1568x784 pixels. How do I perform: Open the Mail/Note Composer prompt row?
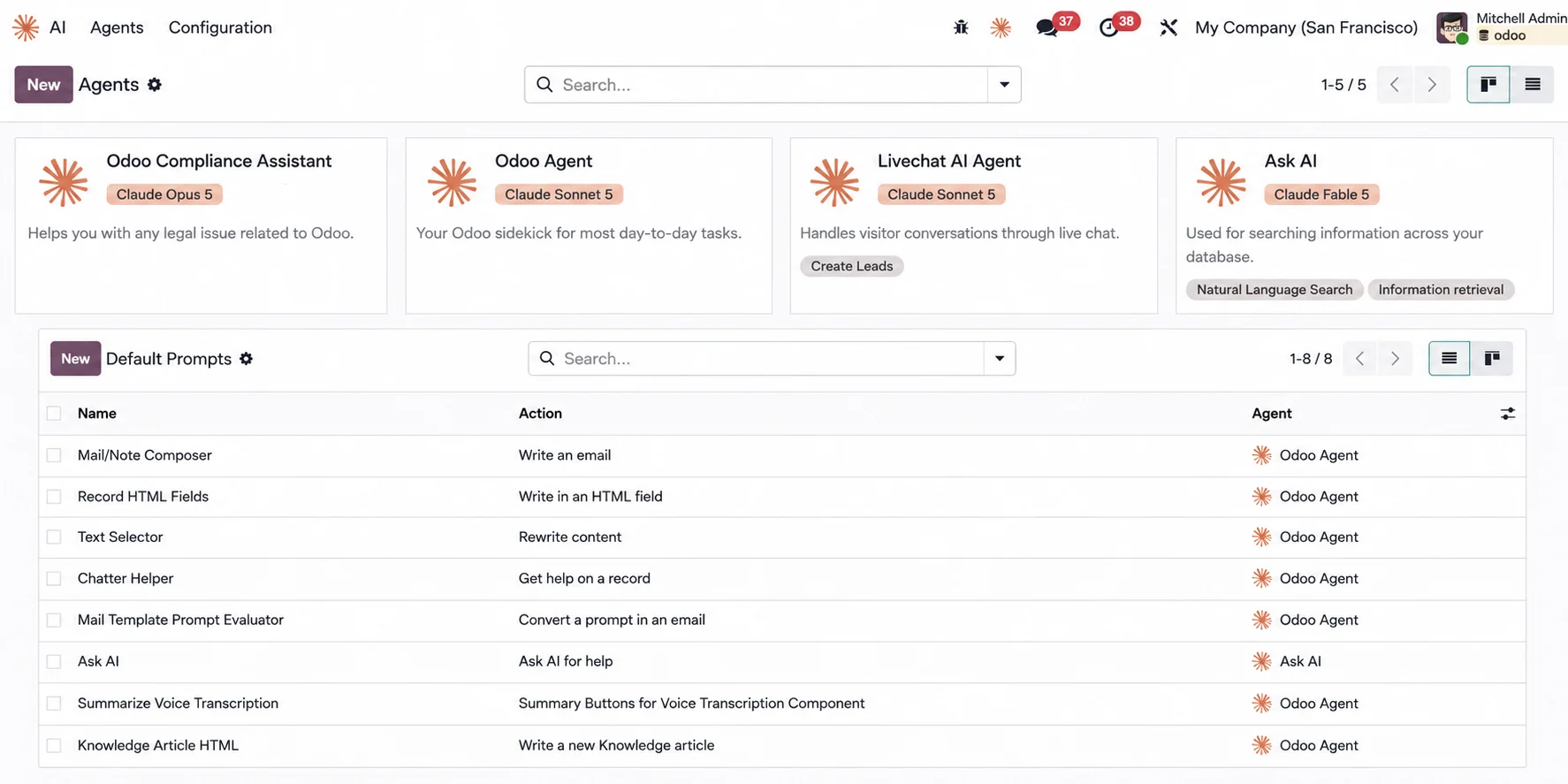coord(782,455)
